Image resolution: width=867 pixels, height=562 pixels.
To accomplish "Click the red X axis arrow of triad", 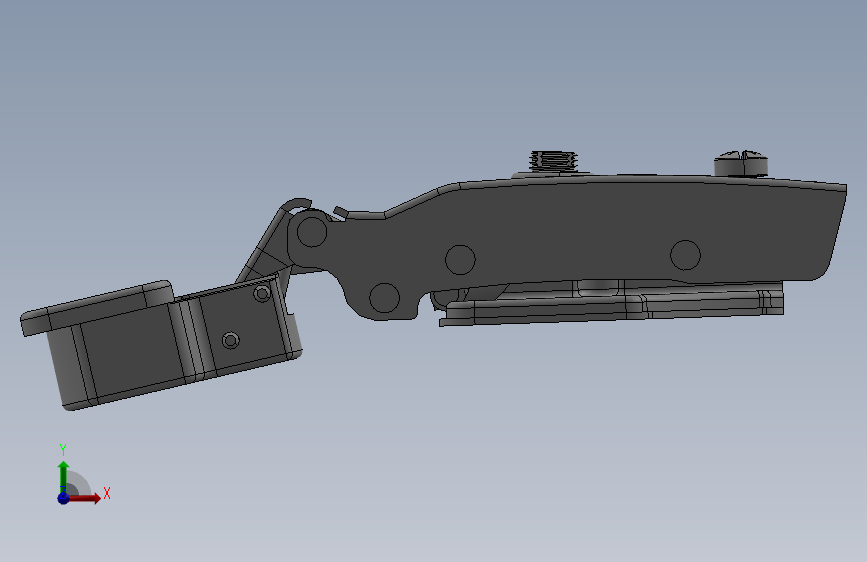I will [86, 498].
